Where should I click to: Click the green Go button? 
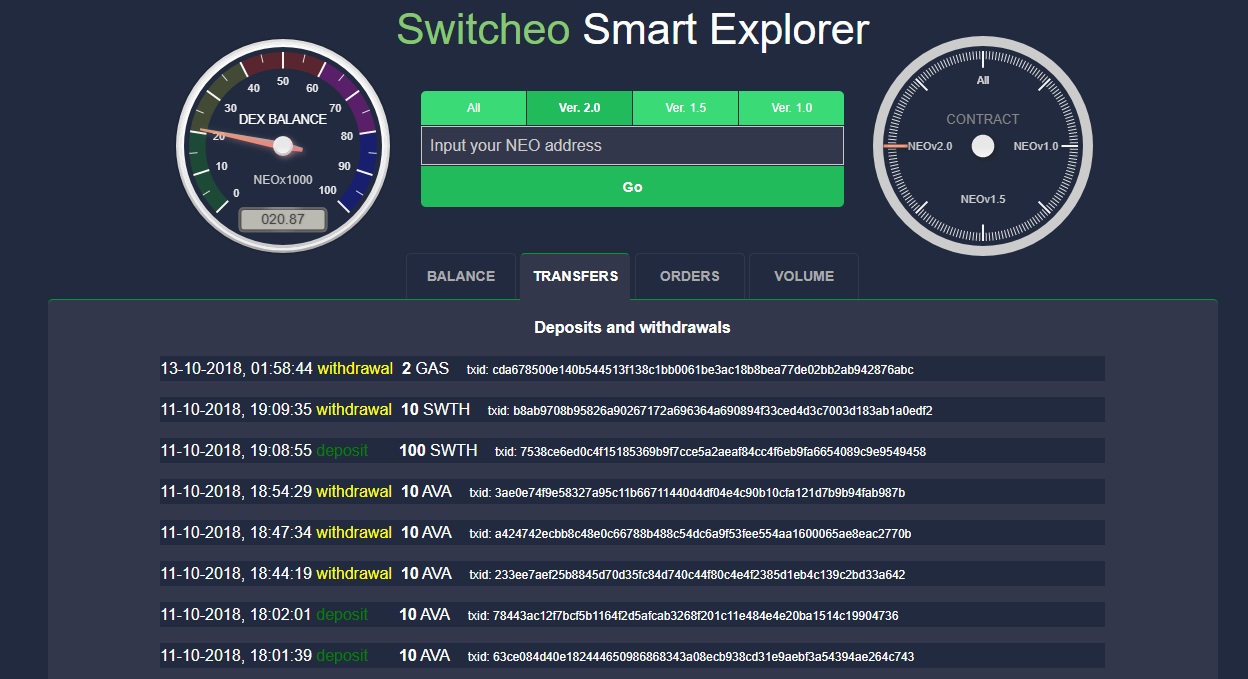pos(632,187)
